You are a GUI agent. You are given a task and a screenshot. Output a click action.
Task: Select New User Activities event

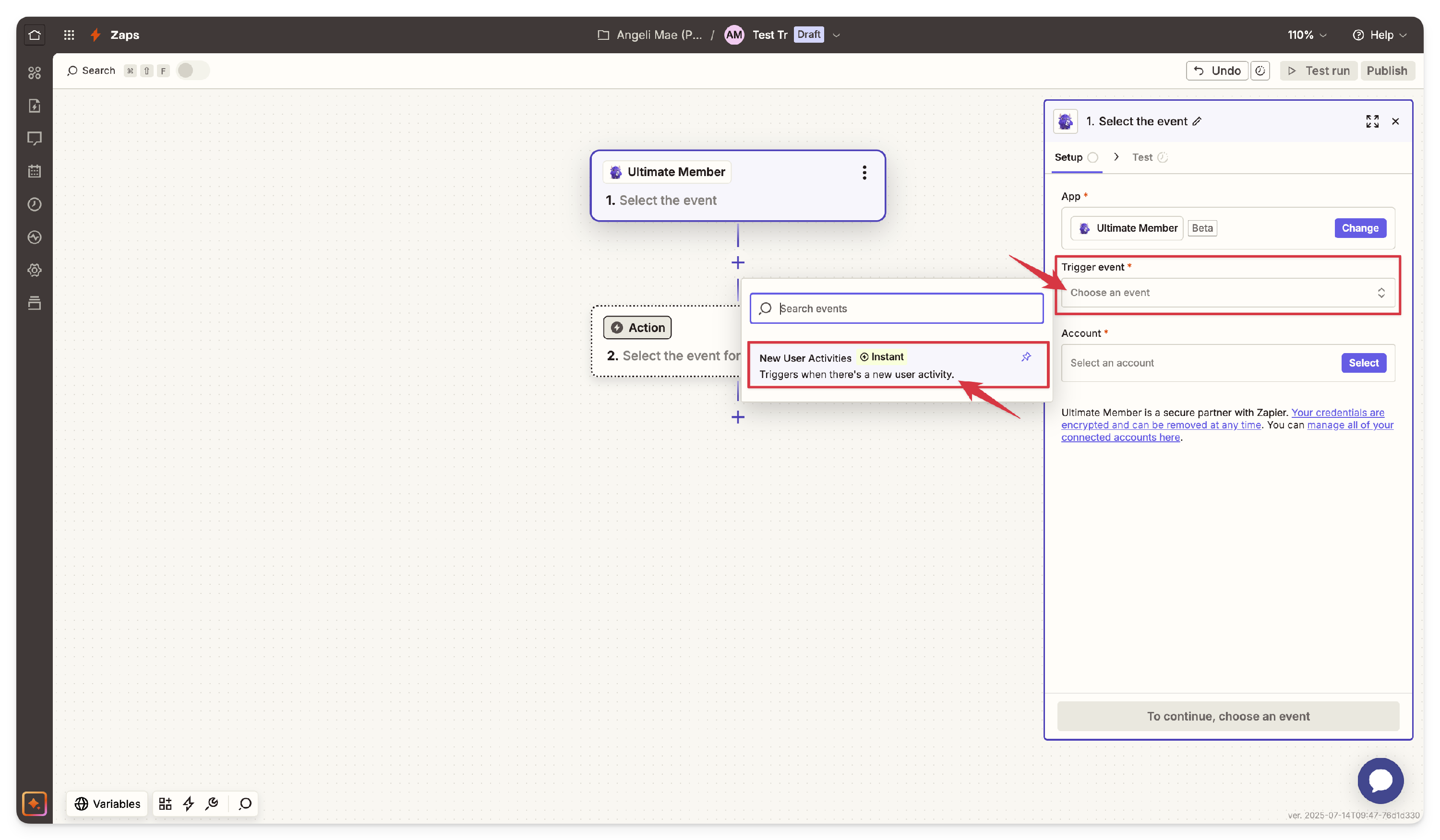[x=898, y=365]
